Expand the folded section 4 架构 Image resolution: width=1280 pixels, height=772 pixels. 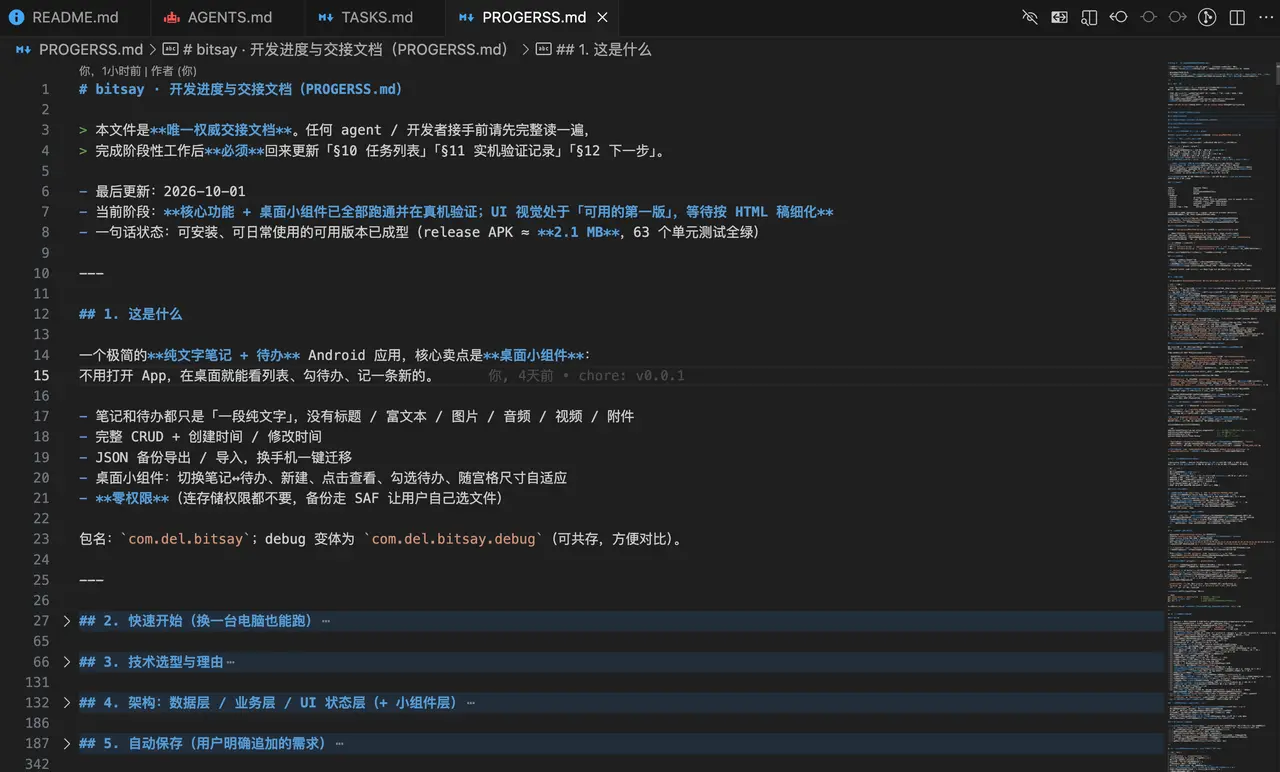67,703
